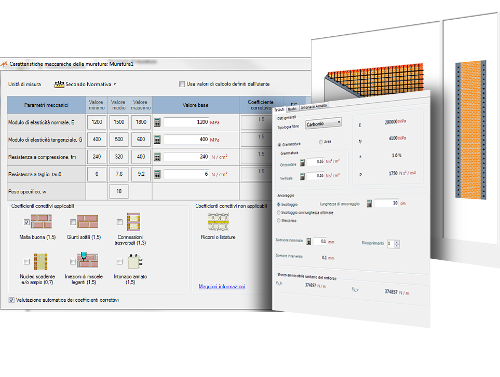The image size is (500, 377).
Task: Toggle Valutazione automatica dei coefficienti correttivi checkbox
Action: pyautogui.click(x=11, y=300)
